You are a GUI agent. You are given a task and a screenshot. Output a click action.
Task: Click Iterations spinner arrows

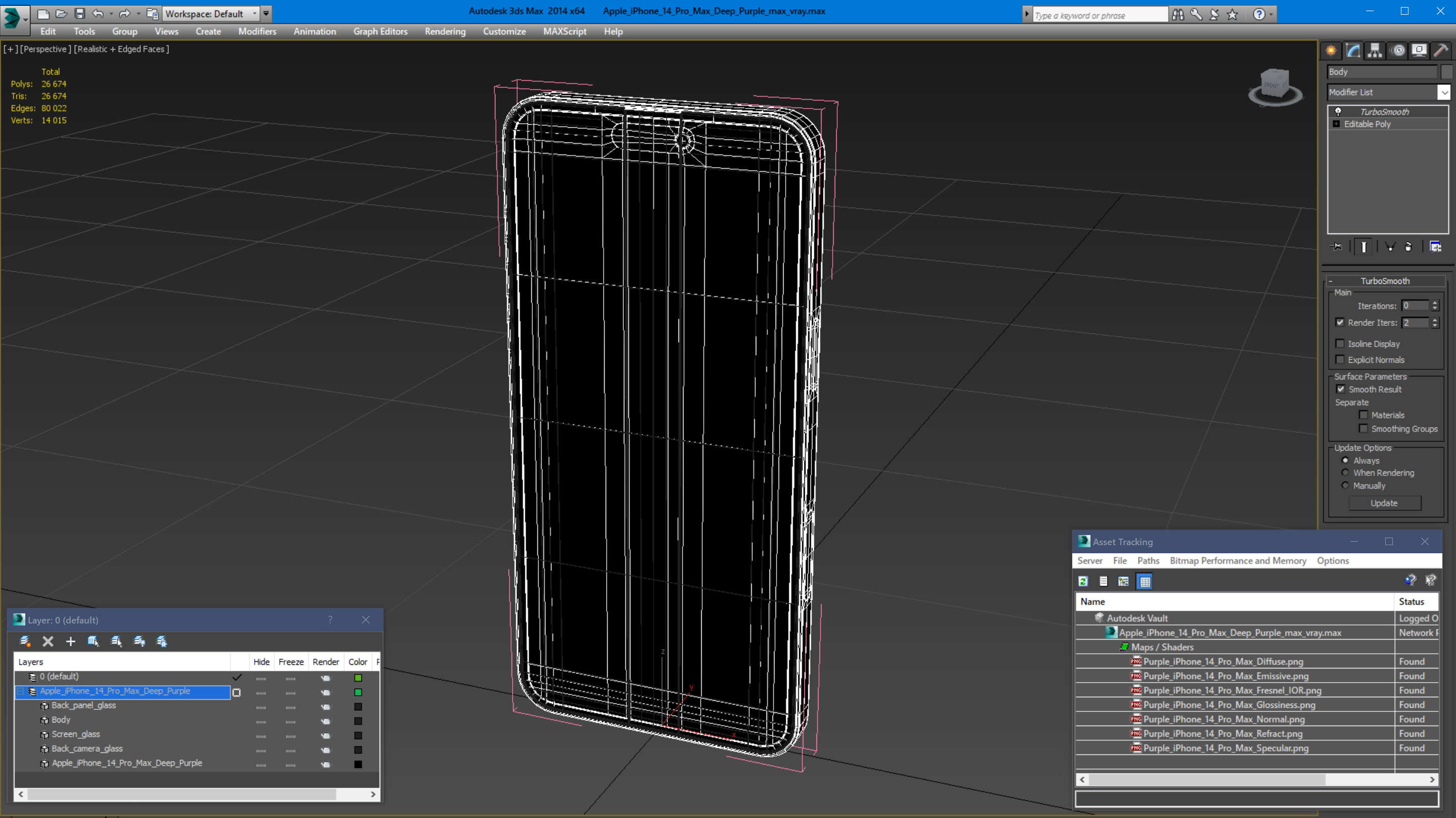pyautogui.click(x=1435, y=306)
